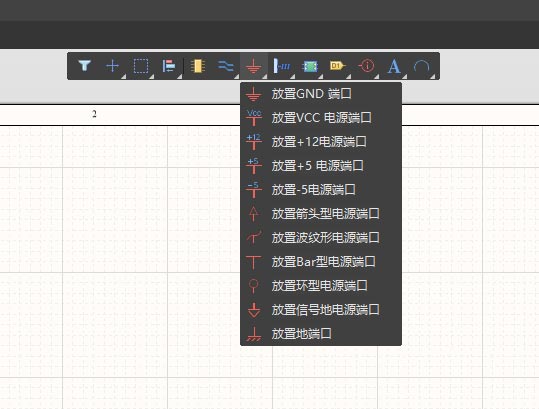Viewport: 539px width, 409px height.
Task: Expand the text string tool dropdown triangle
Action: click(x=405, y=77)
